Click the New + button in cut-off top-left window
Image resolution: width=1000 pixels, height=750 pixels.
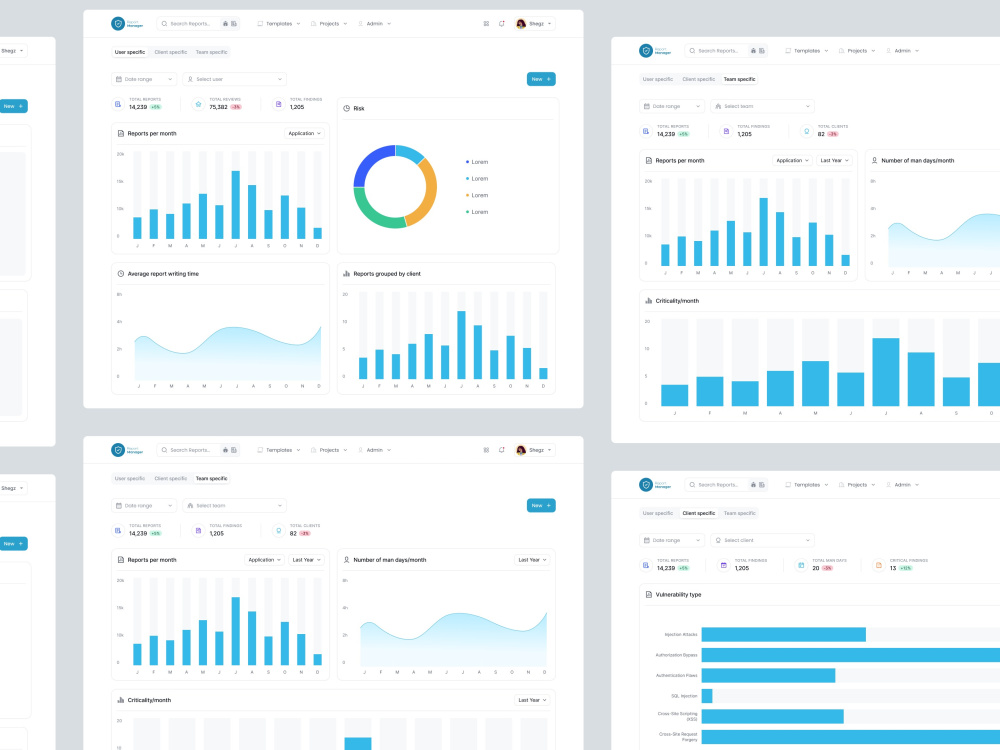tap(13, 106)
